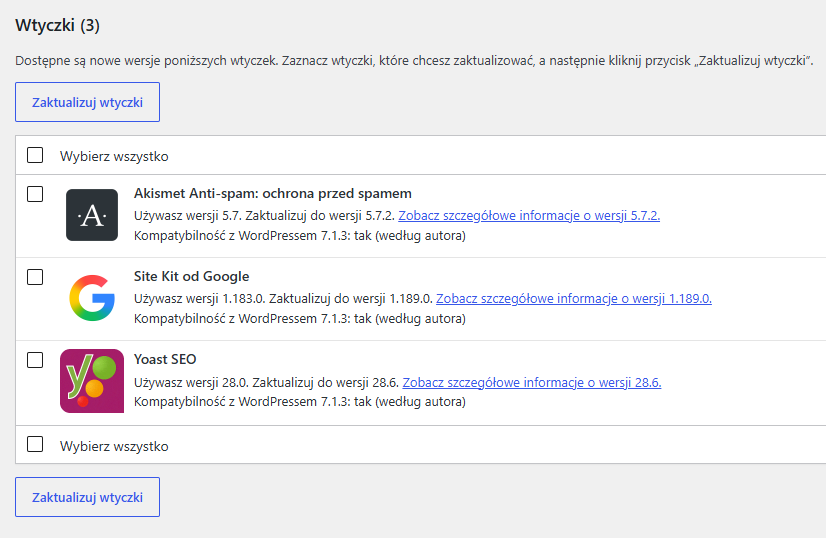Click the Yoast SEO plugin title
Screen dimensions: 826x538
165,359
